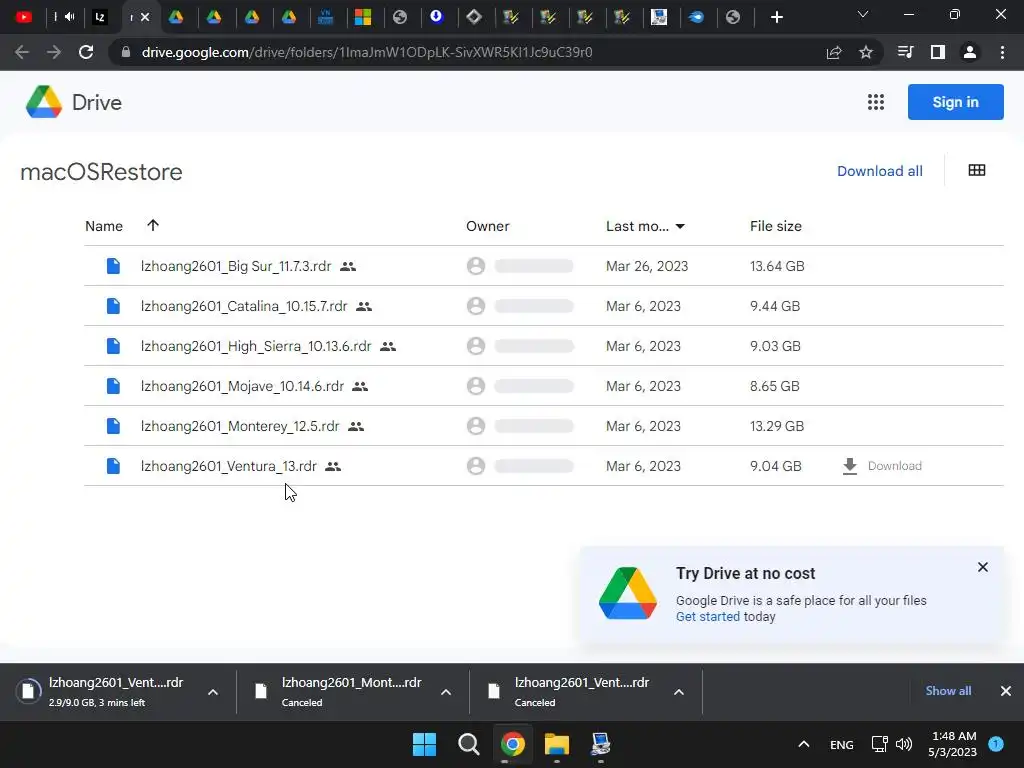Expand options for canceled Mont....rdr download
This screenshot has height=768, width=1024.
point(446,692)
